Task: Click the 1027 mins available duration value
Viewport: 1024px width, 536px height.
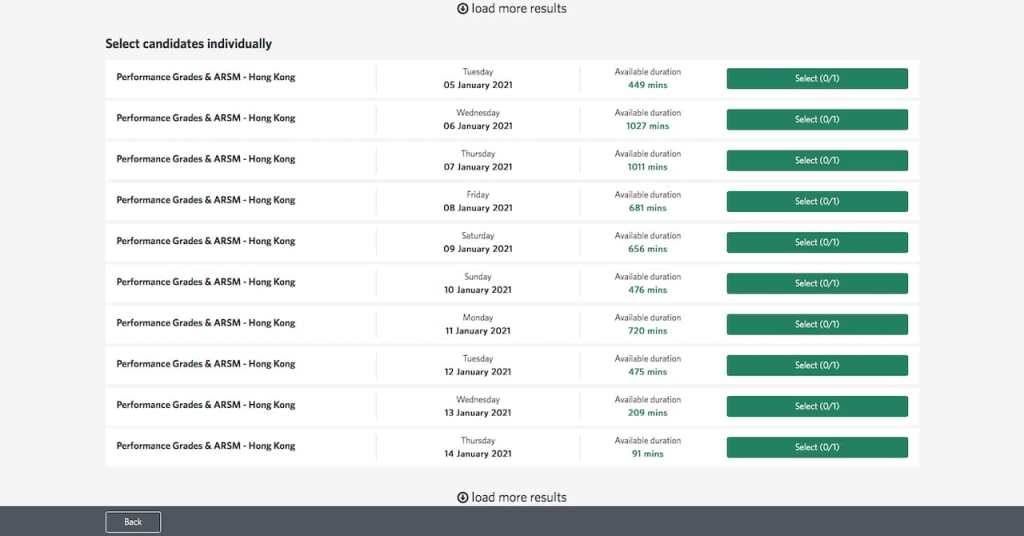Action: pyautogui.click(x=647, y=126)
